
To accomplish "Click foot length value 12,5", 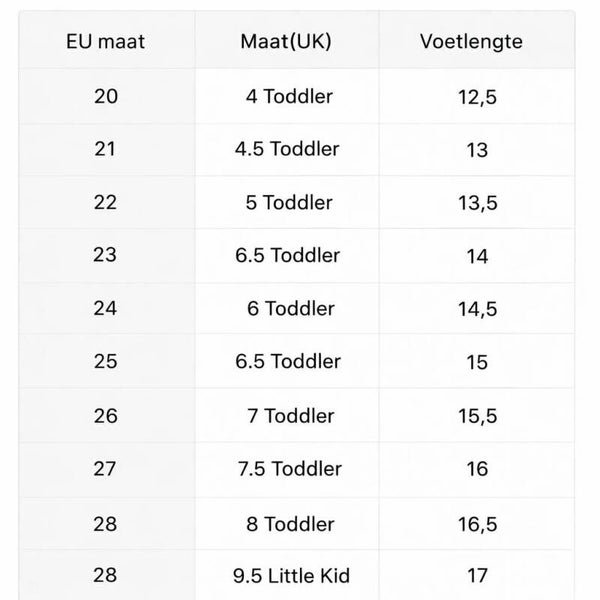I will (477, 97).
